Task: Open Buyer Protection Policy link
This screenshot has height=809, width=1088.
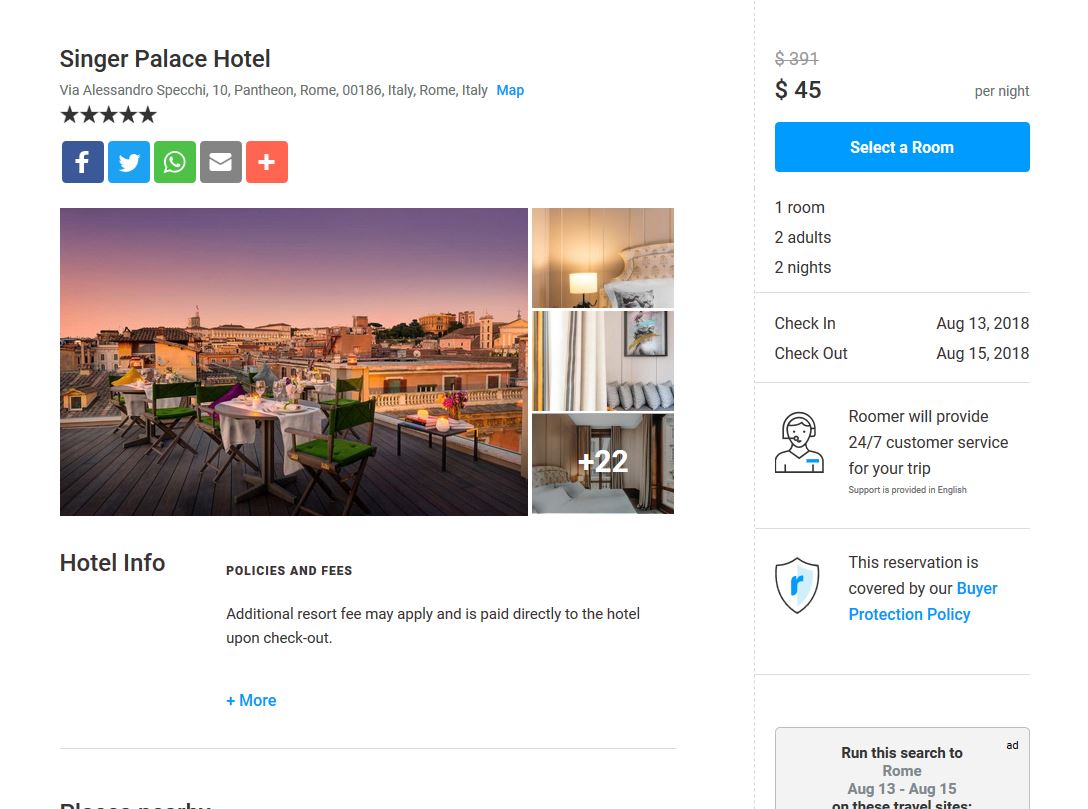Action: coord(923,602)
